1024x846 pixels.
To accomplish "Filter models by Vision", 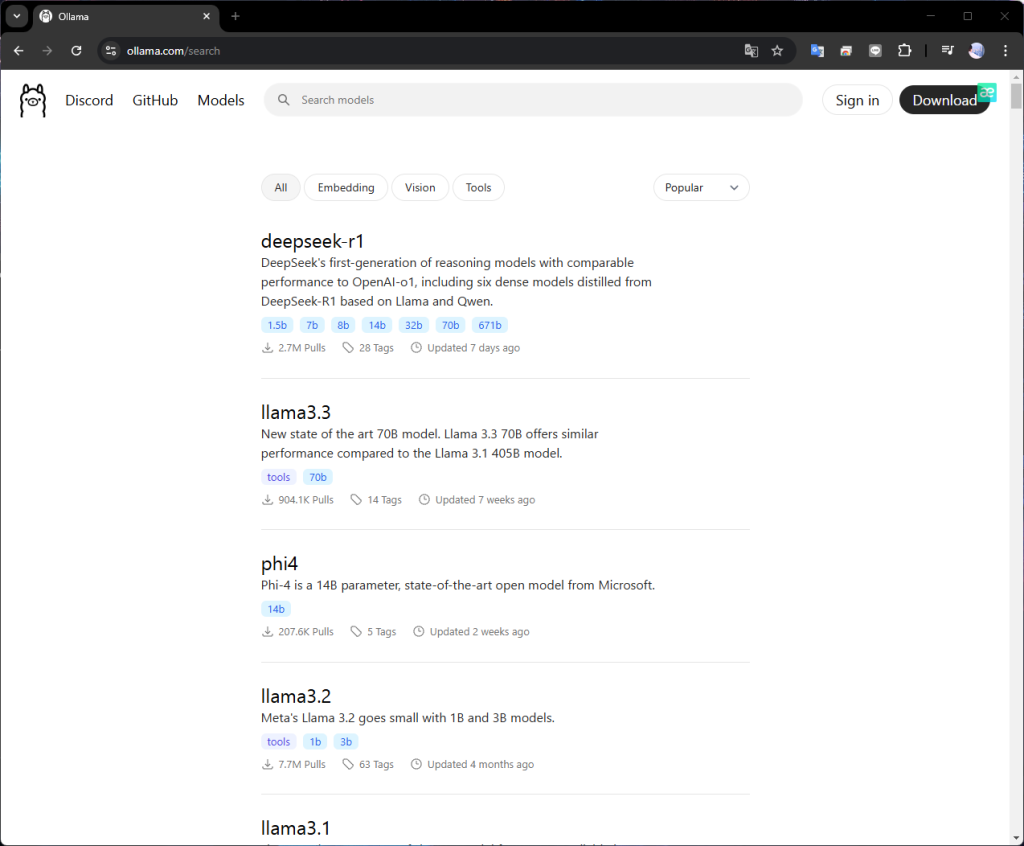I will click(420, 187).
